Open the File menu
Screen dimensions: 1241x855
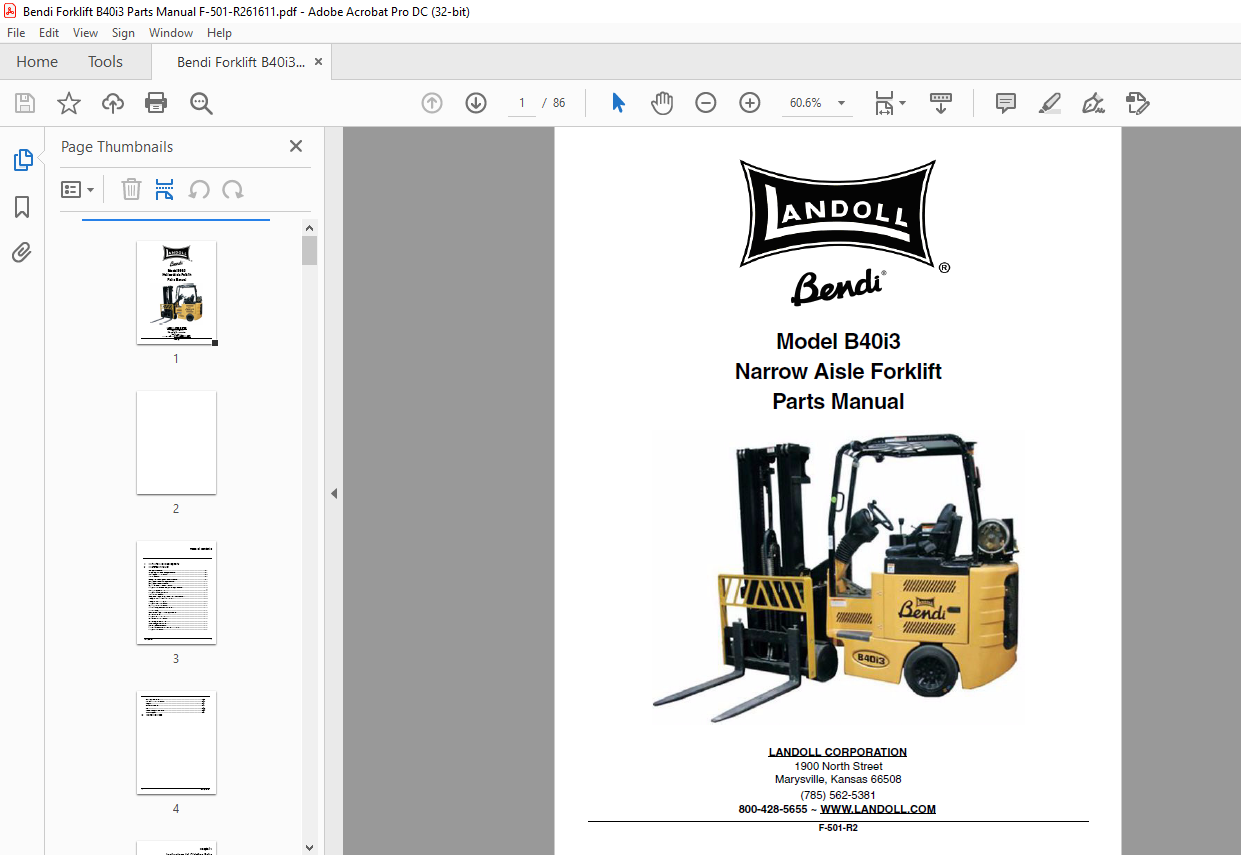pos(16,33)
